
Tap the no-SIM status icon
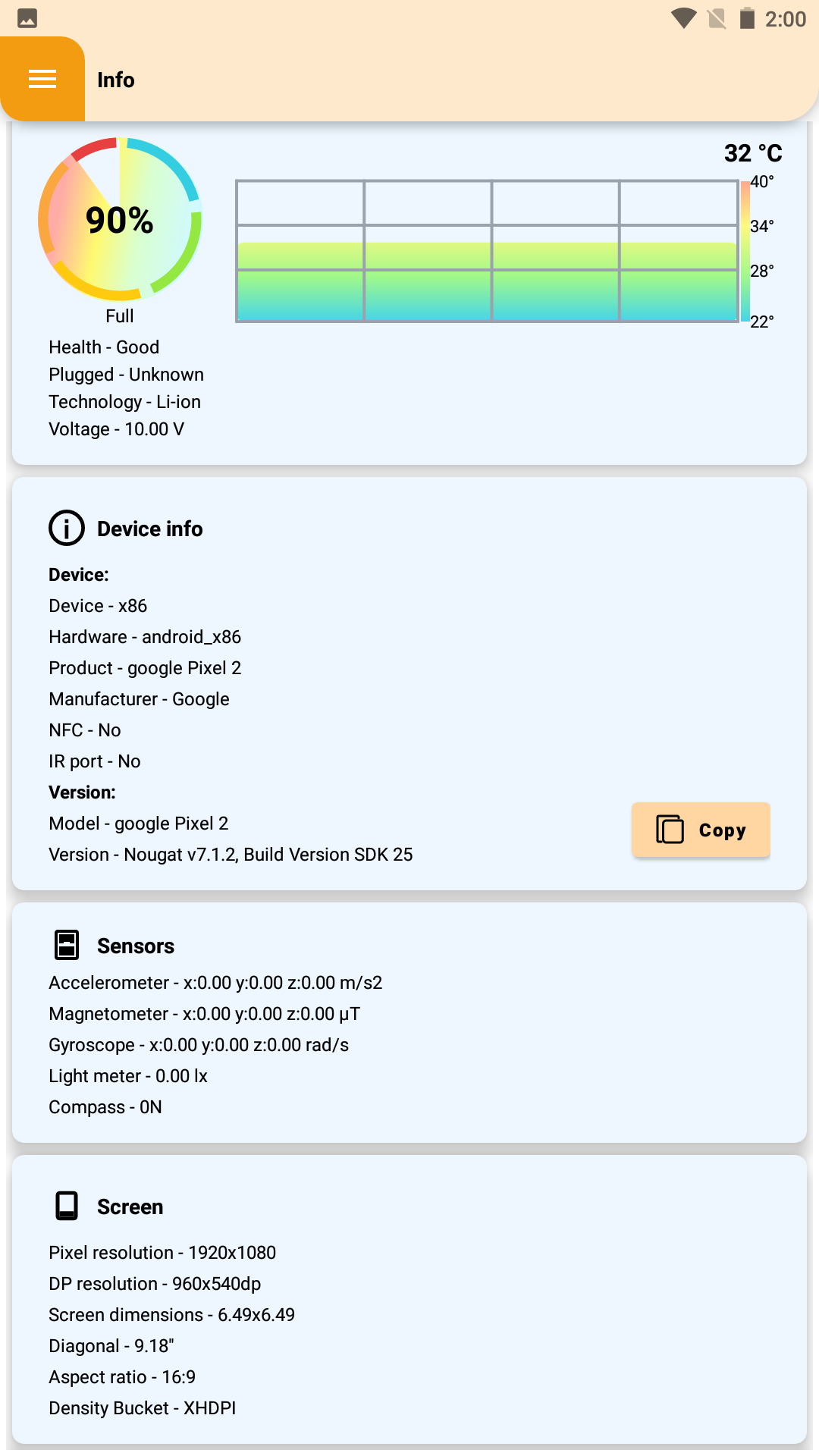point(717,18)
